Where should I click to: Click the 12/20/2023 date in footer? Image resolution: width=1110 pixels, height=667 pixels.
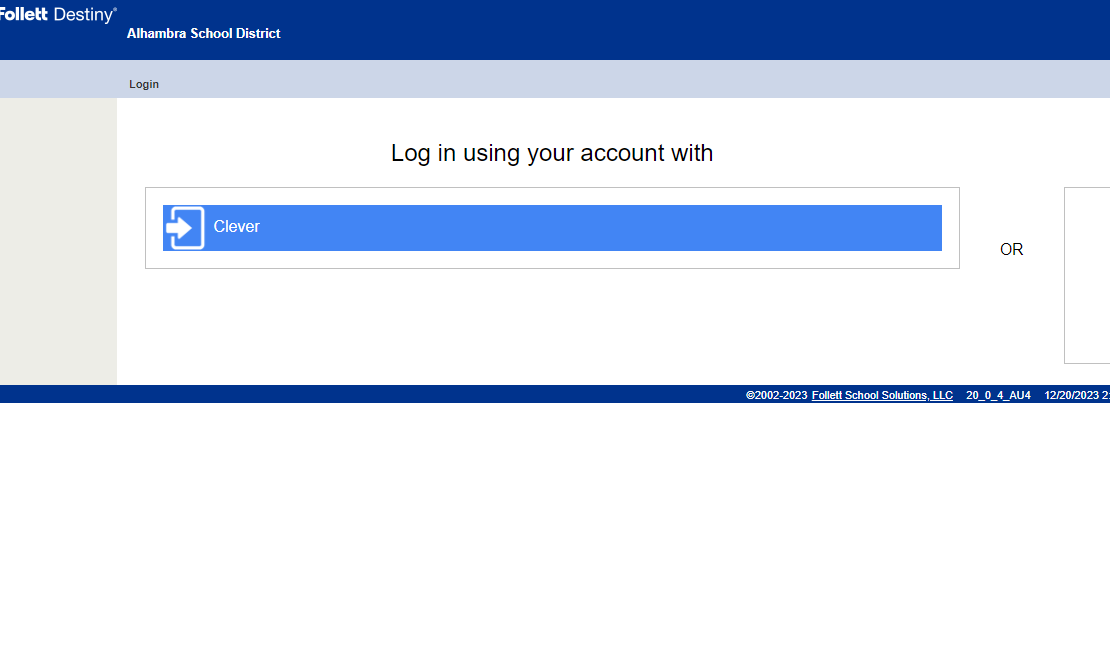pos(1071,395)
